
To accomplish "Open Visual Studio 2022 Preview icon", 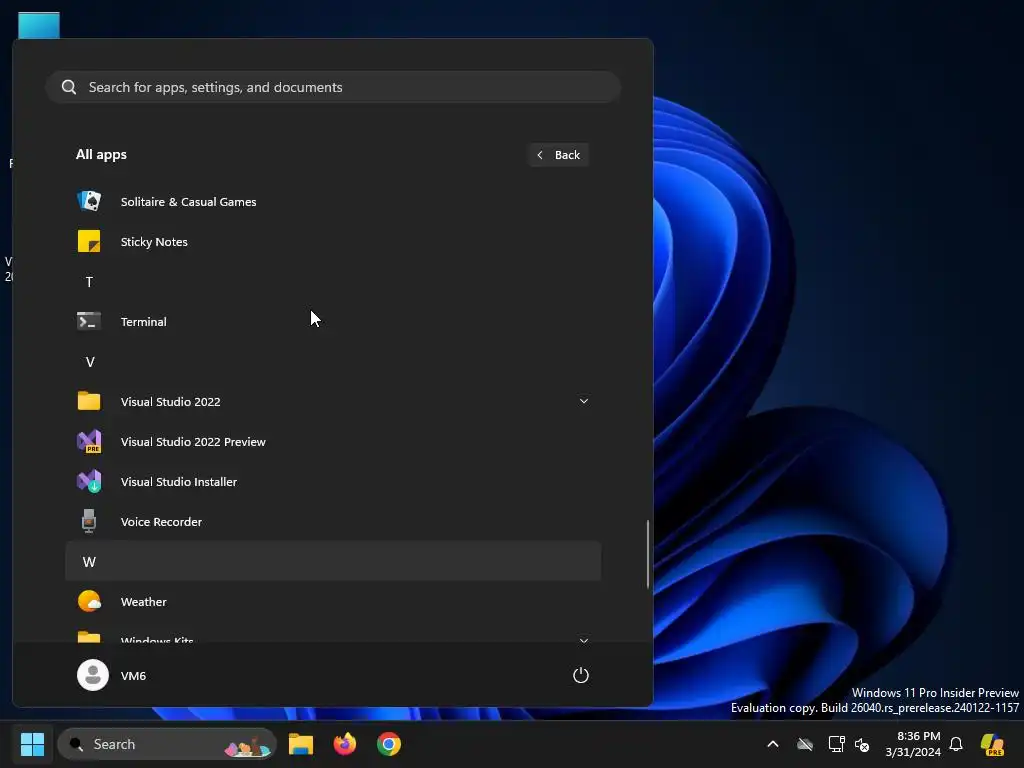I will (89, 441).
